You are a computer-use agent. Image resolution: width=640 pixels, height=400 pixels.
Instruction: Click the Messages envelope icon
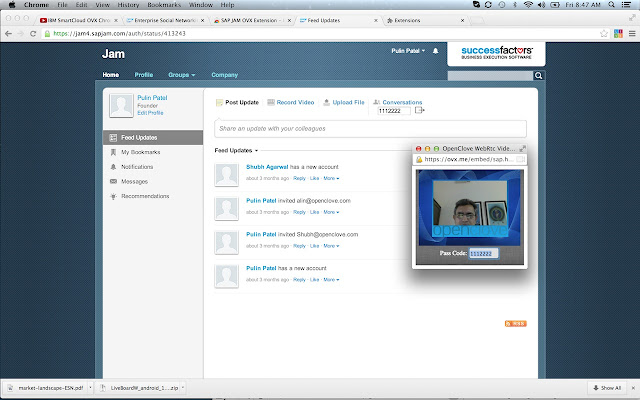[113, 182]
